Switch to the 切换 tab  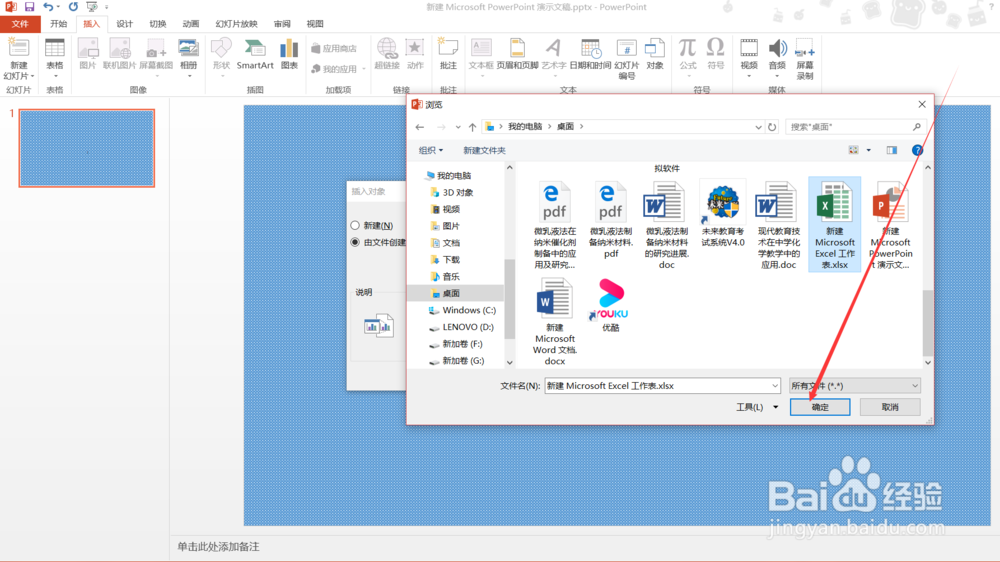(x=158, y=24)
